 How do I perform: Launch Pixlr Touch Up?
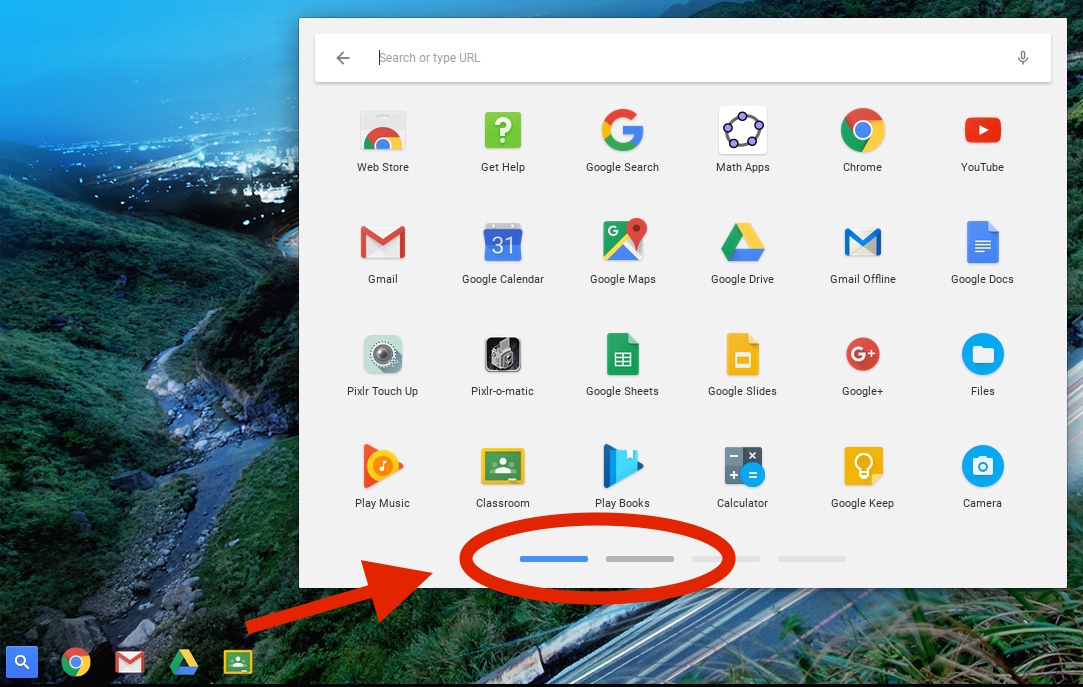pos(383,354)
